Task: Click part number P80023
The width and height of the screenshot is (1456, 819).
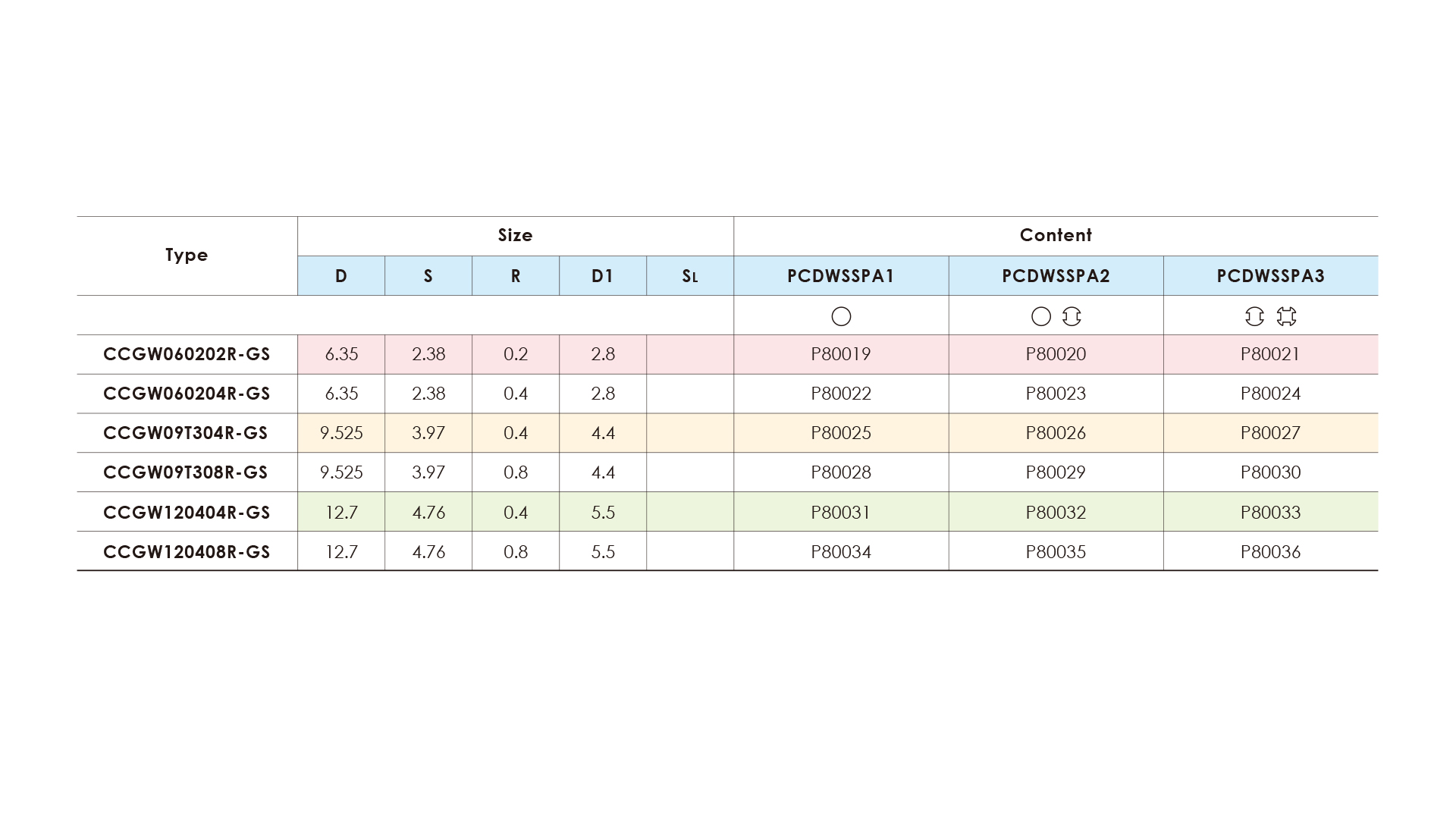Action: (x=1056, y=394)
